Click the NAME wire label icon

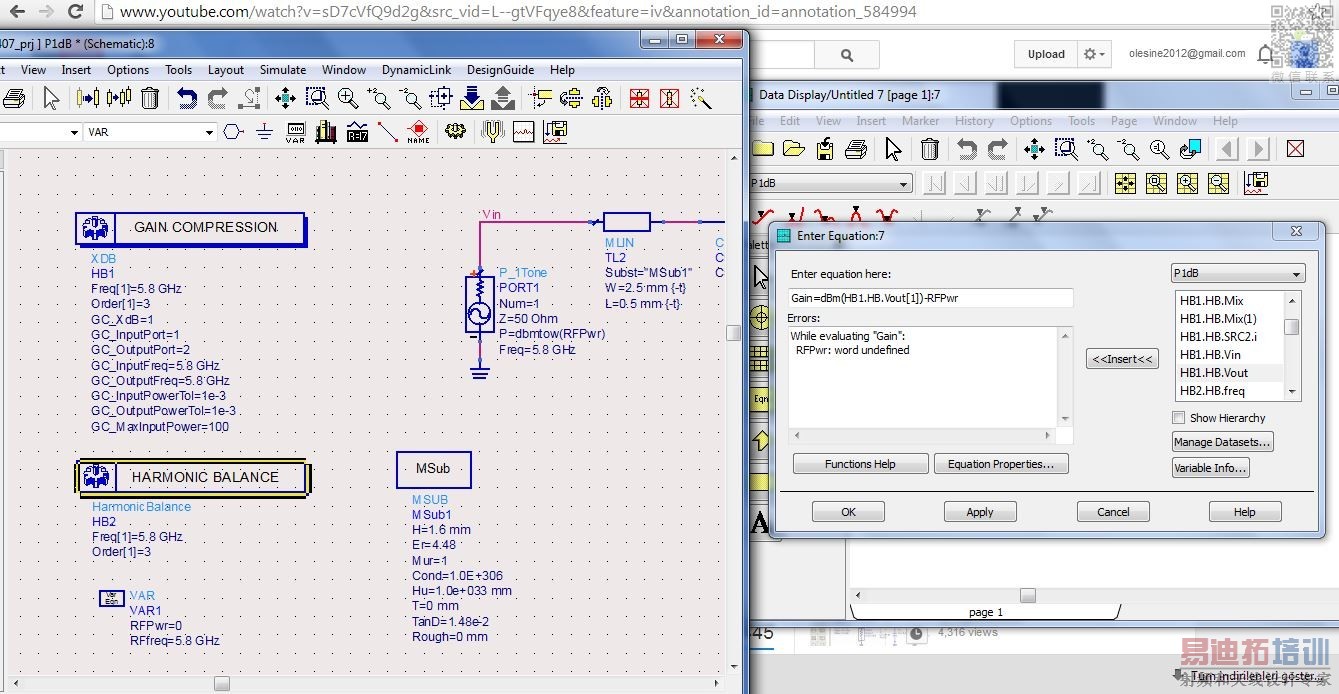point(418,132)
